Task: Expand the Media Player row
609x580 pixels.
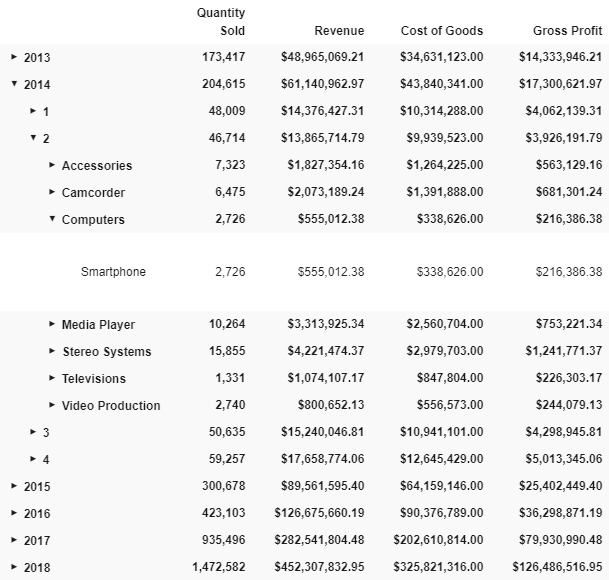Action: 52,324
